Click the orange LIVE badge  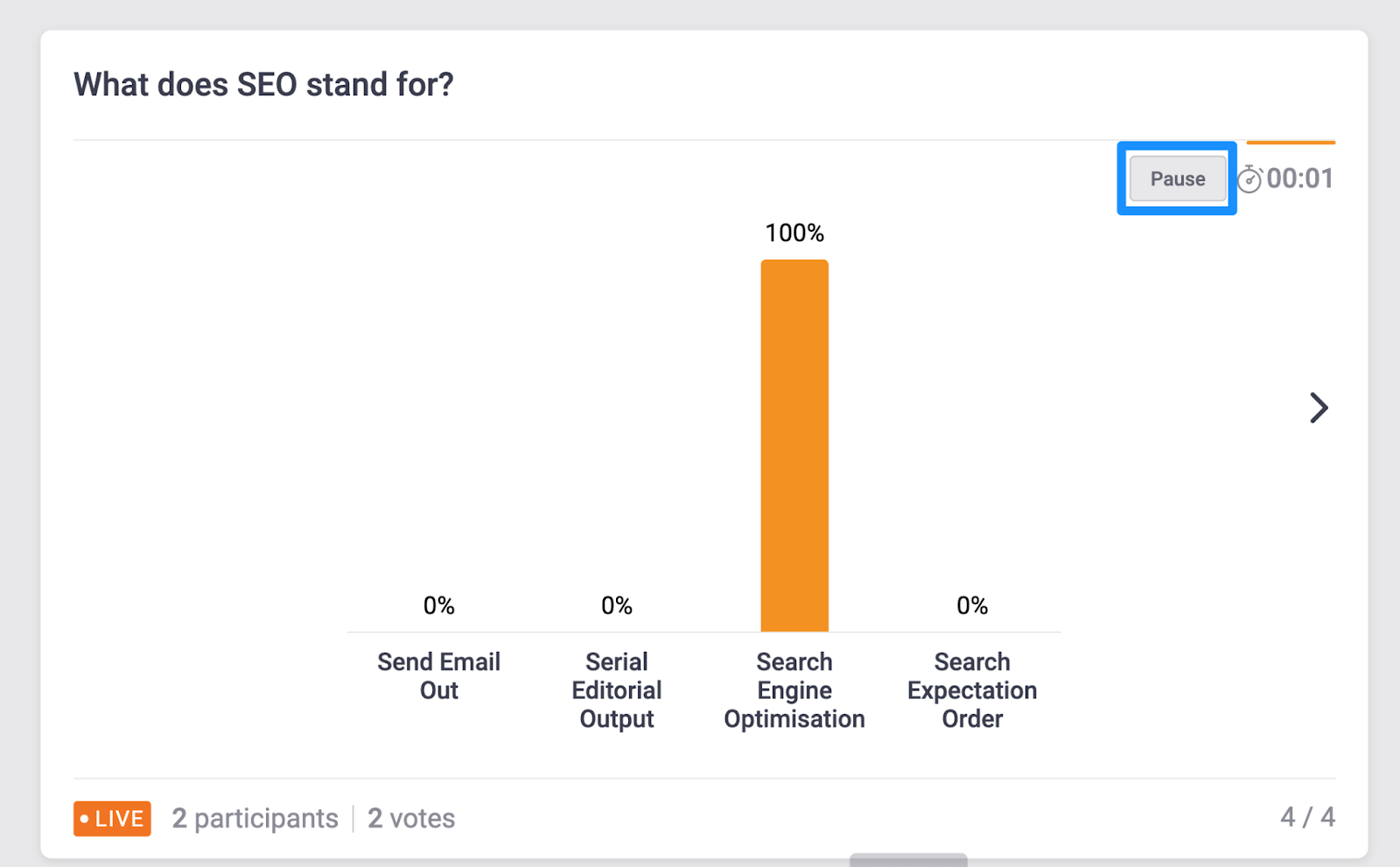point(112,819)
